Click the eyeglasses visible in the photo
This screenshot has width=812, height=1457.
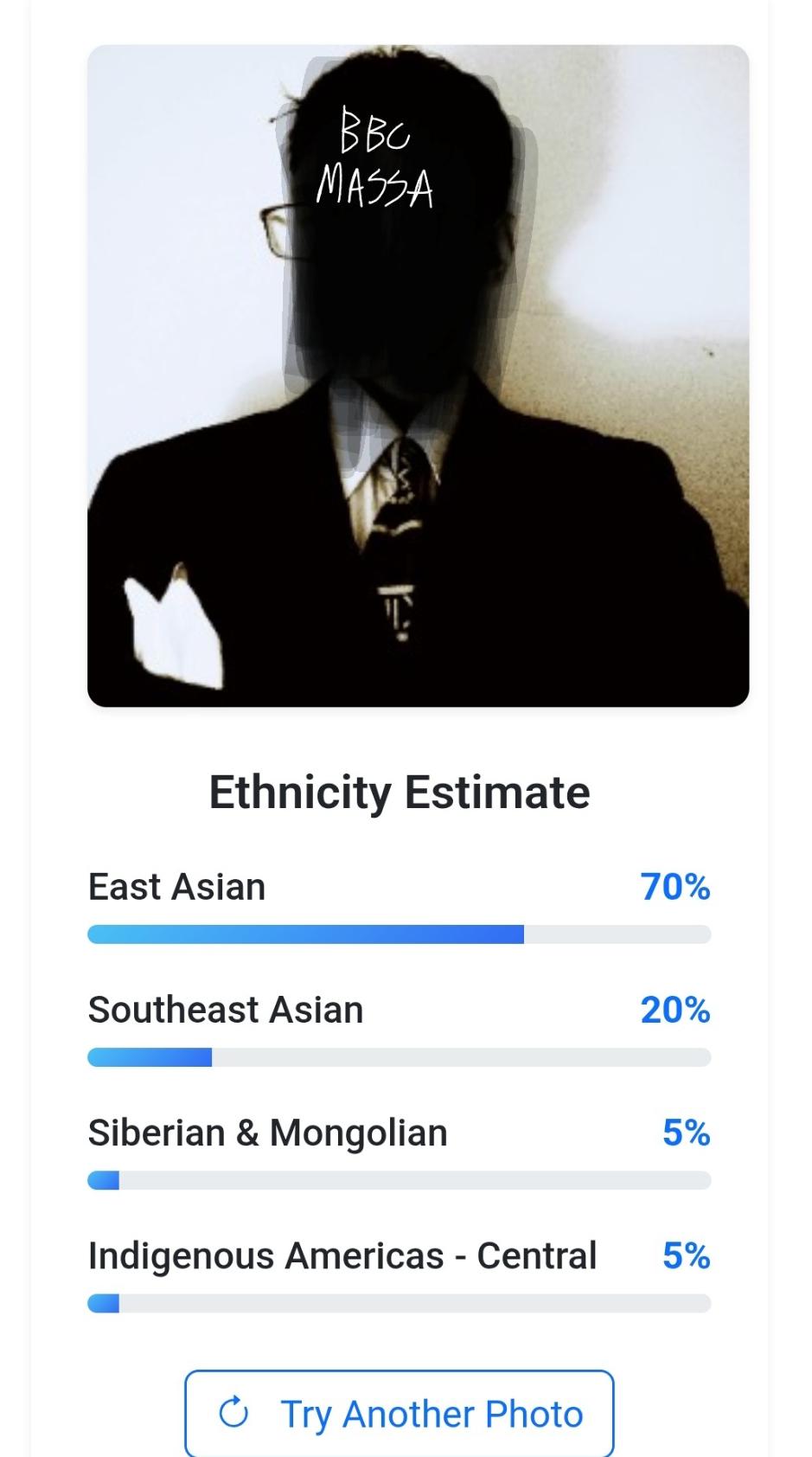(x=278, y=229)
